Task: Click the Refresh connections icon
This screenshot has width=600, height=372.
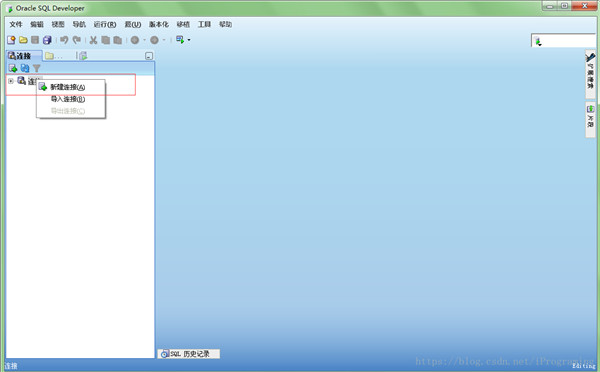Action: pyautogui.click(x=25, y=68)
